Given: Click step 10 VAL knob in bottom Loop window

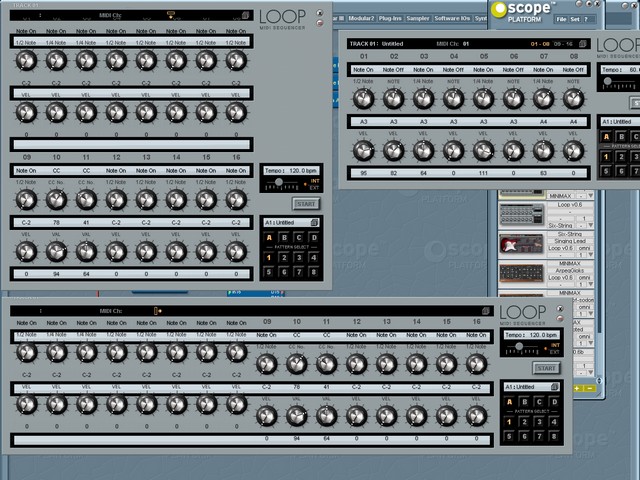Looking at the screenshot, I should pos(297,416).
